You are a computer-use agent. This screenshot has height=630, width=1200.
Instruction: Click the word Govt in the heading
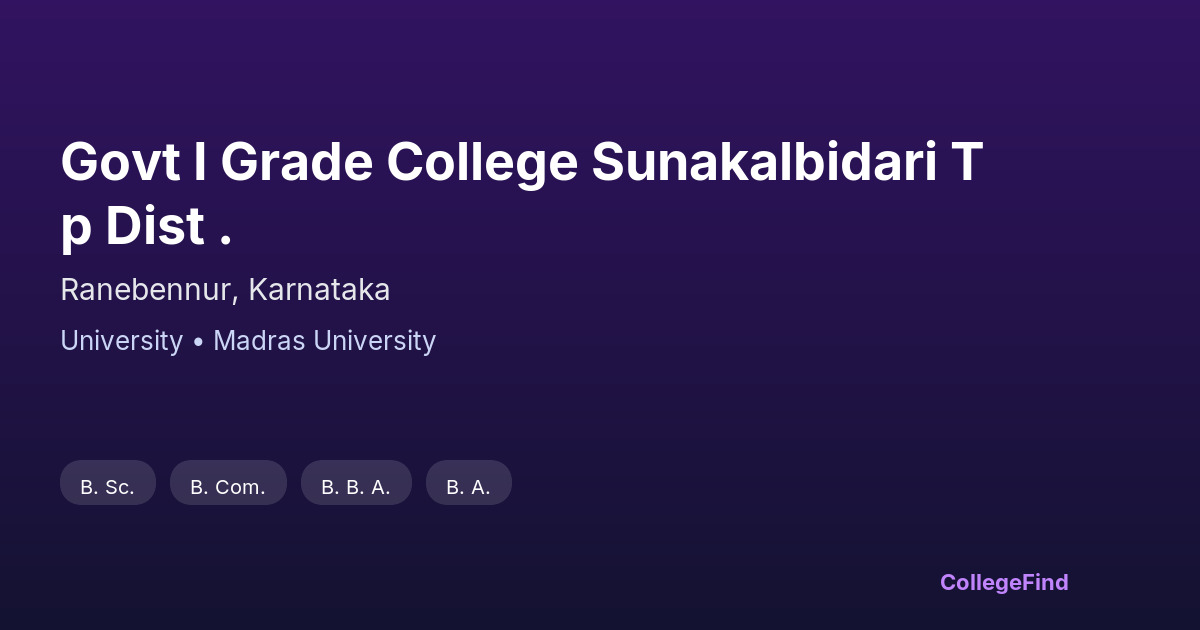[119, 163]
